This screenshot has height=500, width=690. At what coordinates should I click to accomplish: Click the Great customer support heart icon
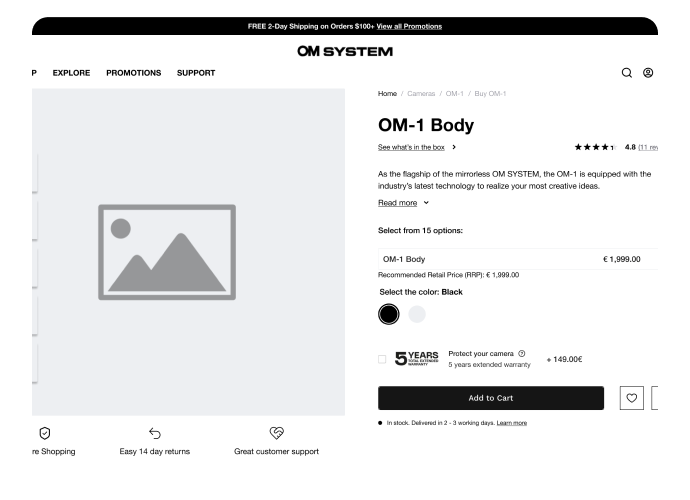276,433
